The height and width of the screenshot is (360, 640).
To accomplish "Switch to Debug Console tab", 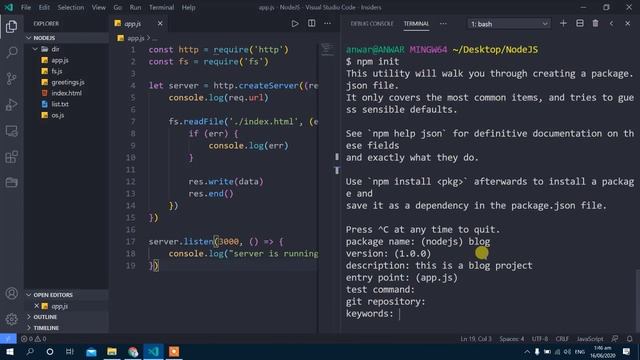I will [x=372, y=24].
